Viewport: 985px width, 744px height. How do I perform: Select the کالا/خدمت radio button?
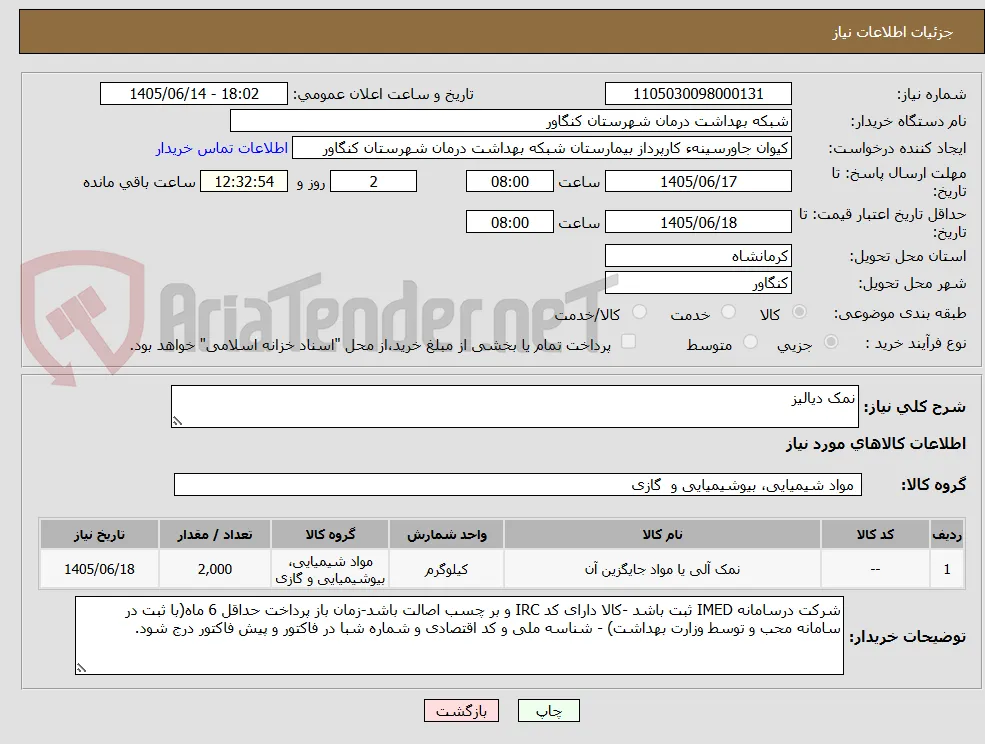639,312
